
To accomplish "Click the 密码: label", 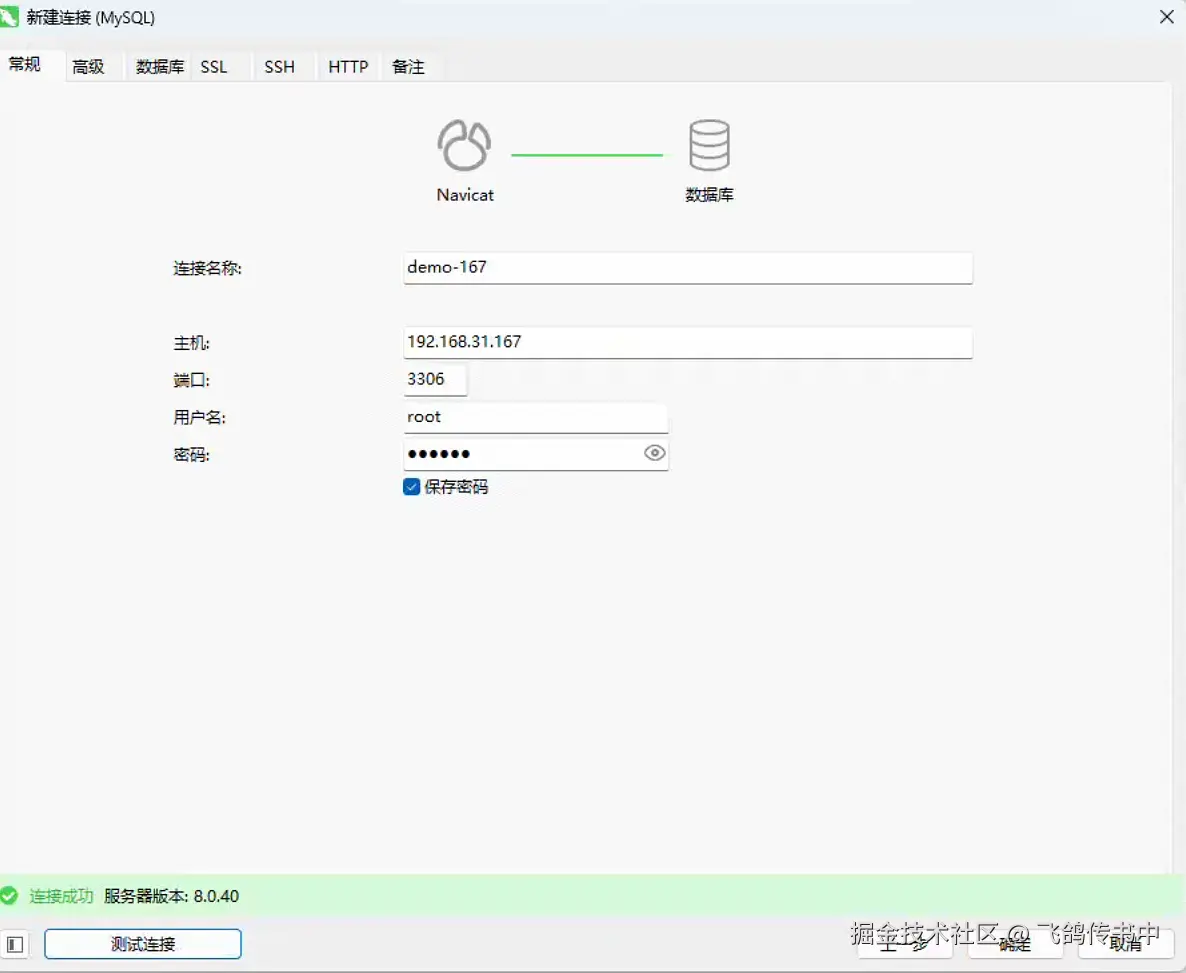I will point(191,454).
